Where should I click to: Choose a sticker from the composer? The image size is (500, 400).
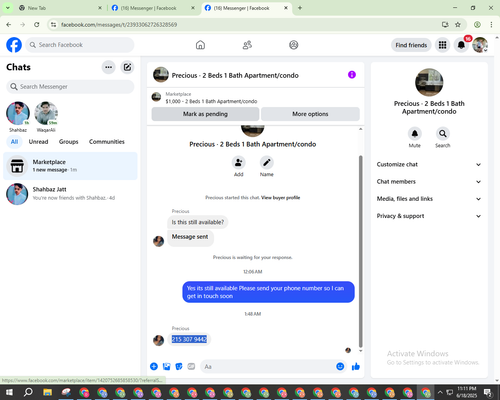(179, 367)
